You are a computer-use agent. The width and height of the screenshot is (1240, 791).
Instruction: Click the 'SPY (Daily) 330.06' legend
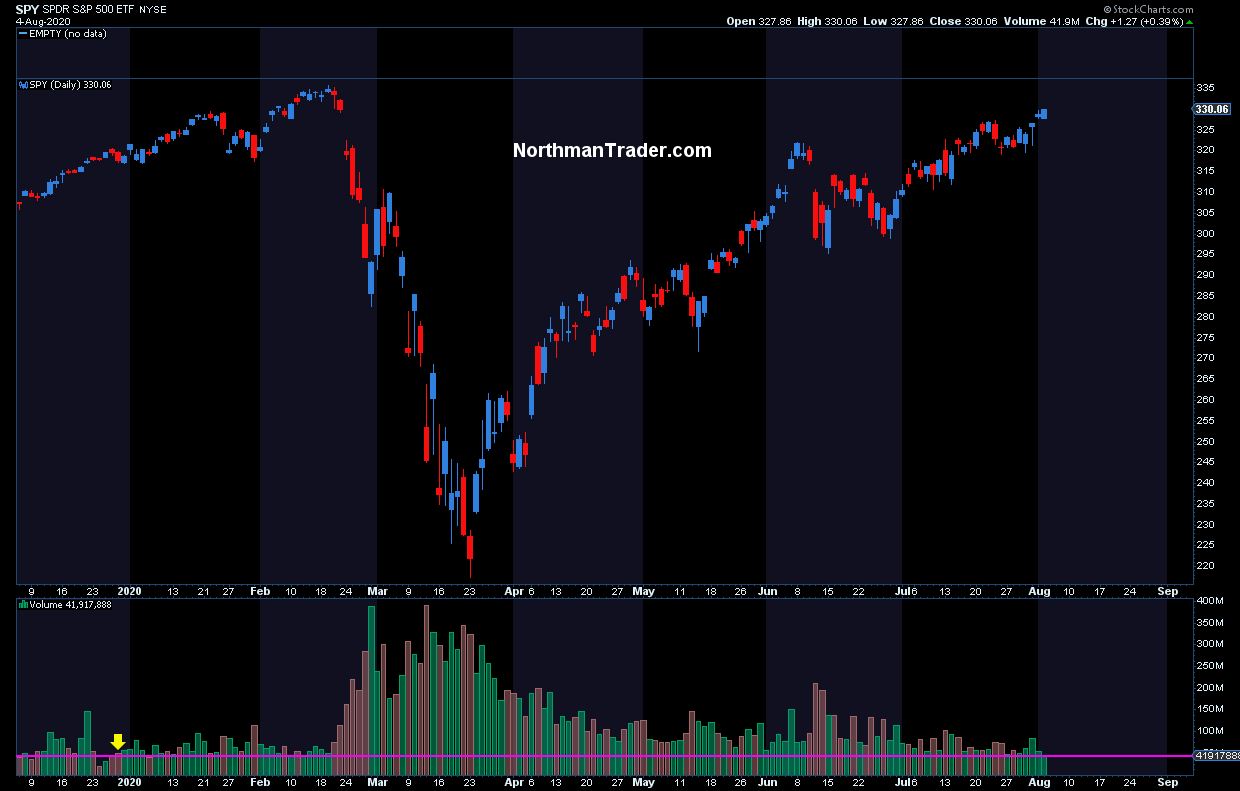pyautogui.click(x=70, y=85)
